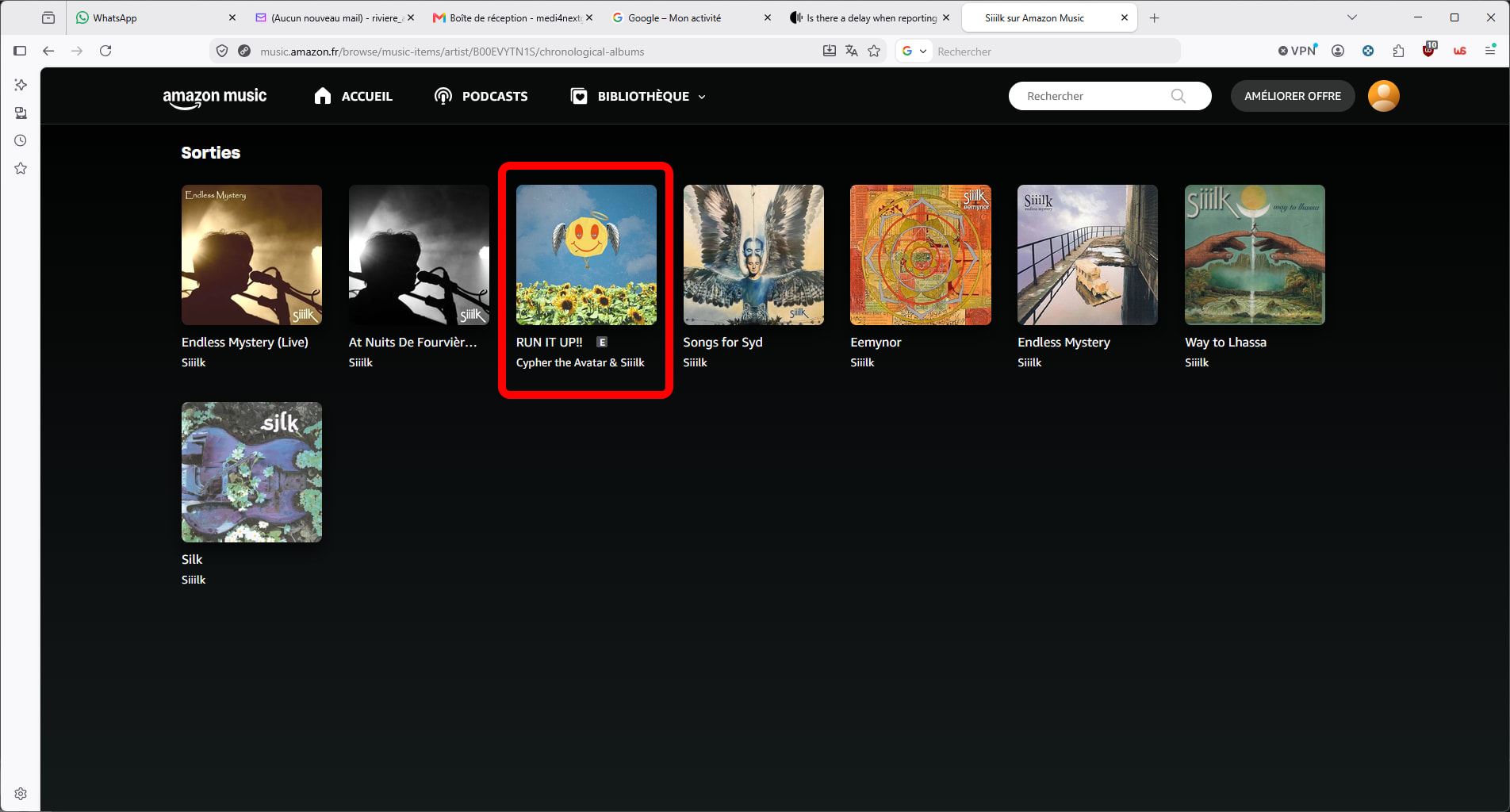
Task: Click the Endless Mystery (Live) title link
Action: (245, 342)
